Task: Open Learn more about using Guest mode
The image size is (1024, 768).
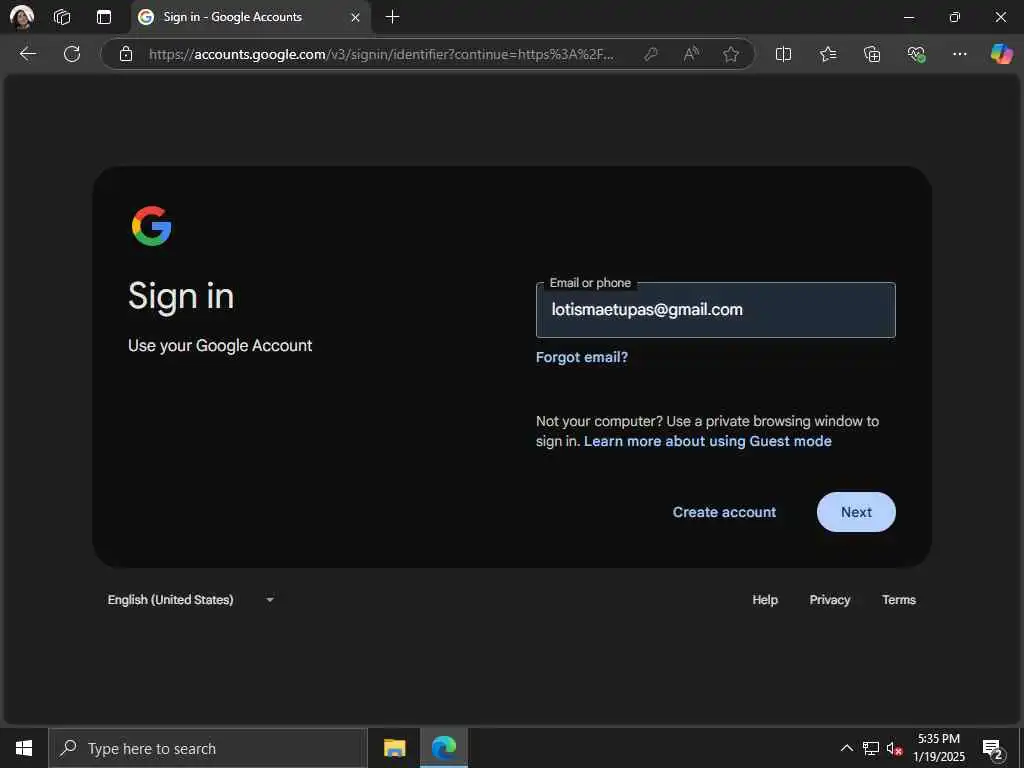Action: click(708, 441)
